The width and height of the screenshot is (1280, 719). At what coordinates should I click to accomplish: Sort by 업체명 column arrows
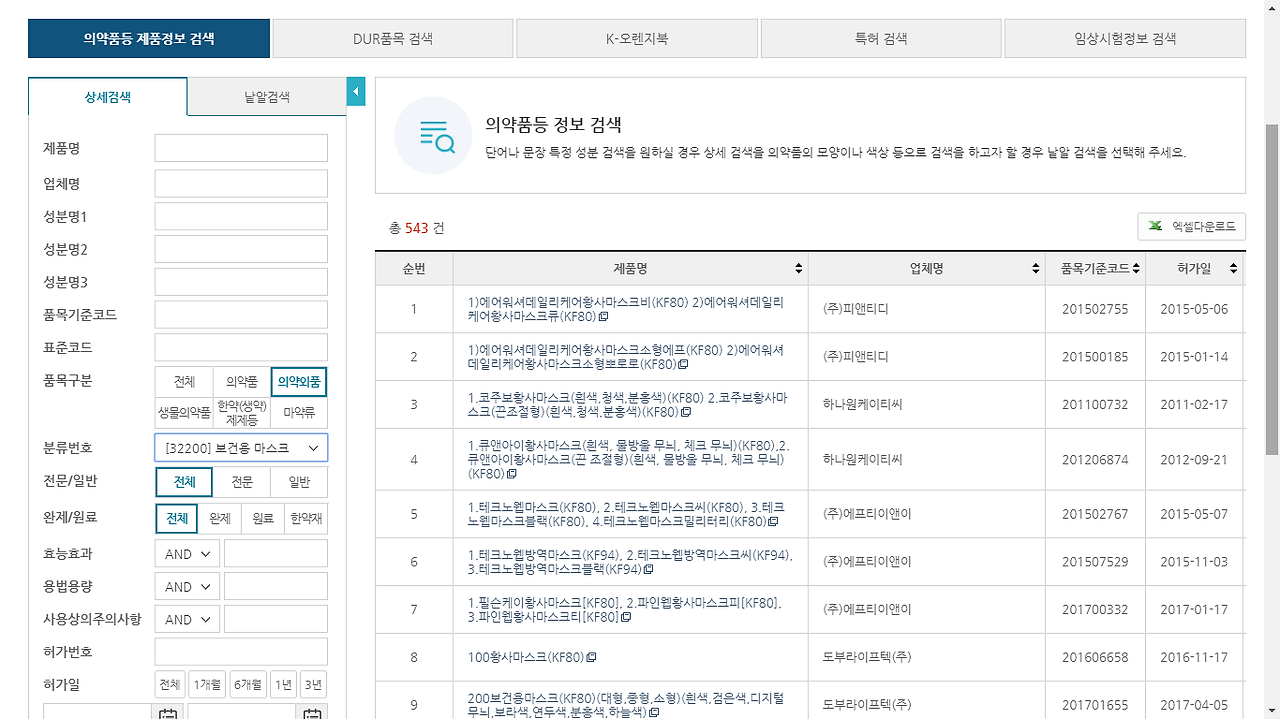(x=1035, y=269)
